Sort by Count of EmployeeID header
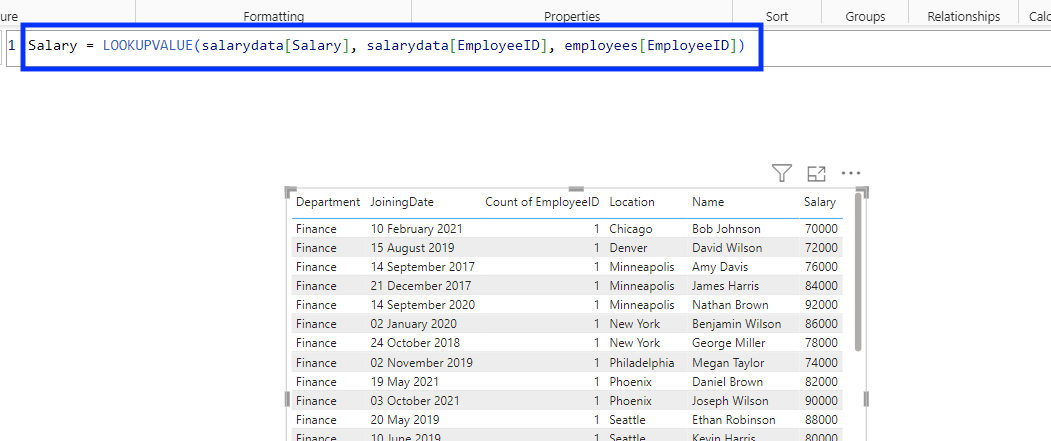1051x441 pixels. point(542,202)
